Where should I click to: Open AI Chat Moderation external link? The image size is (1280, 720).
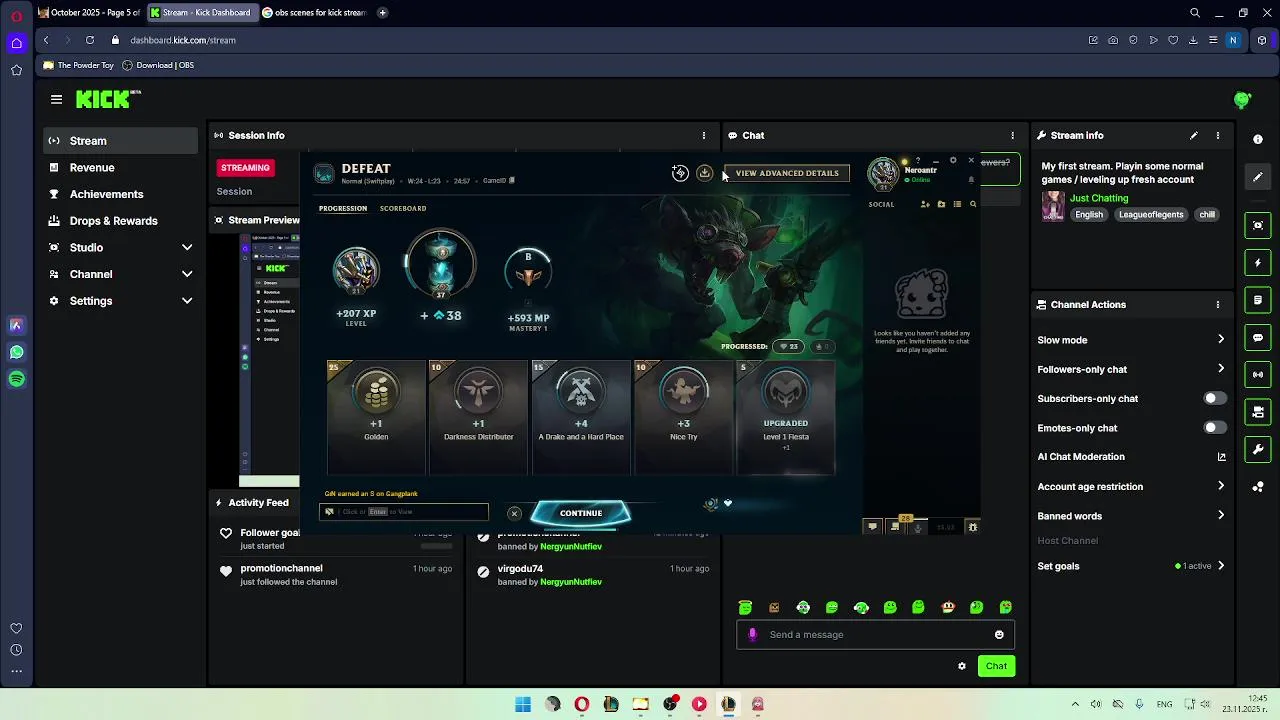1221,457
